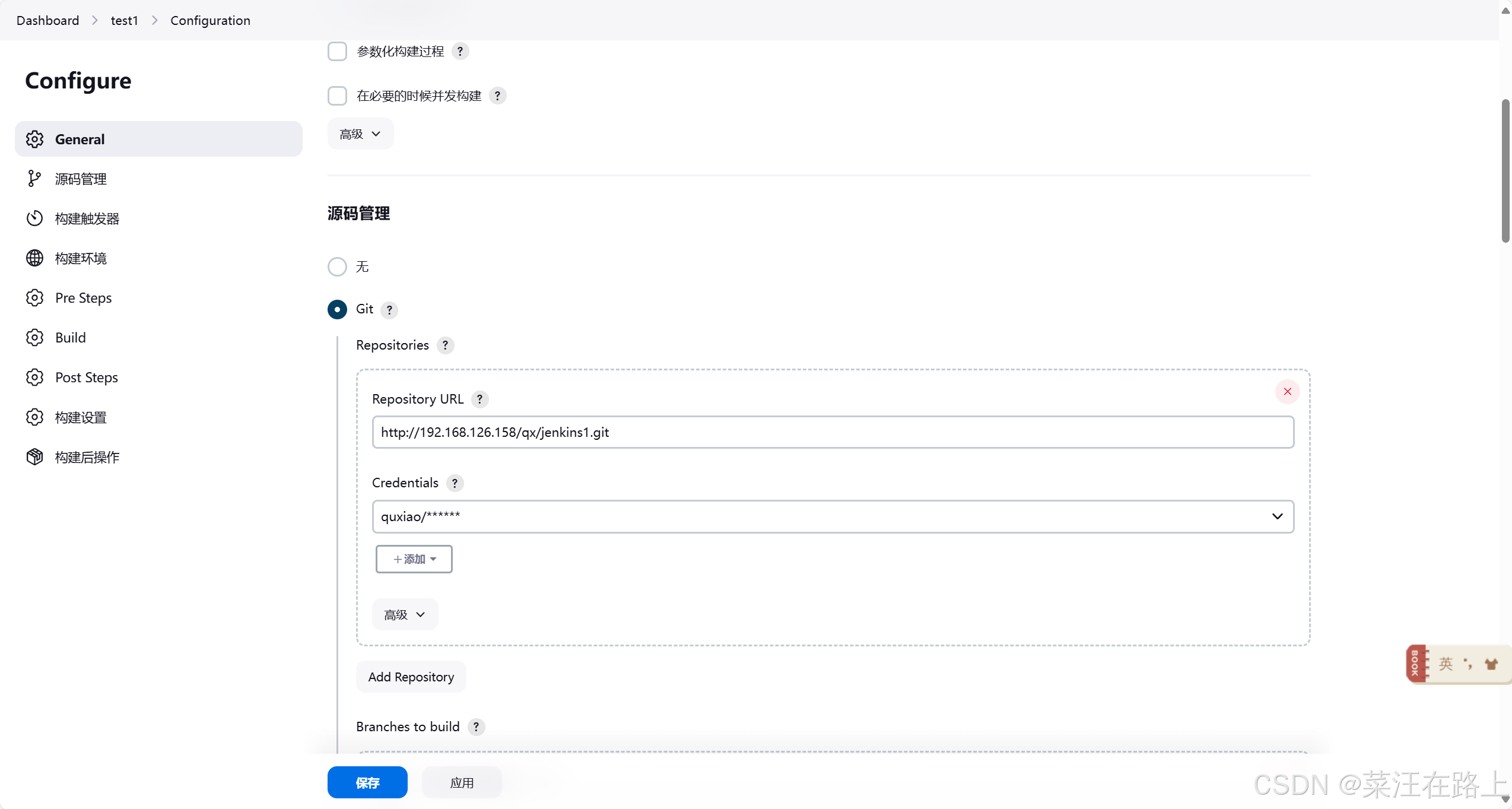Open help for Branches to build

pyautogui.click(x=476, y=727)
